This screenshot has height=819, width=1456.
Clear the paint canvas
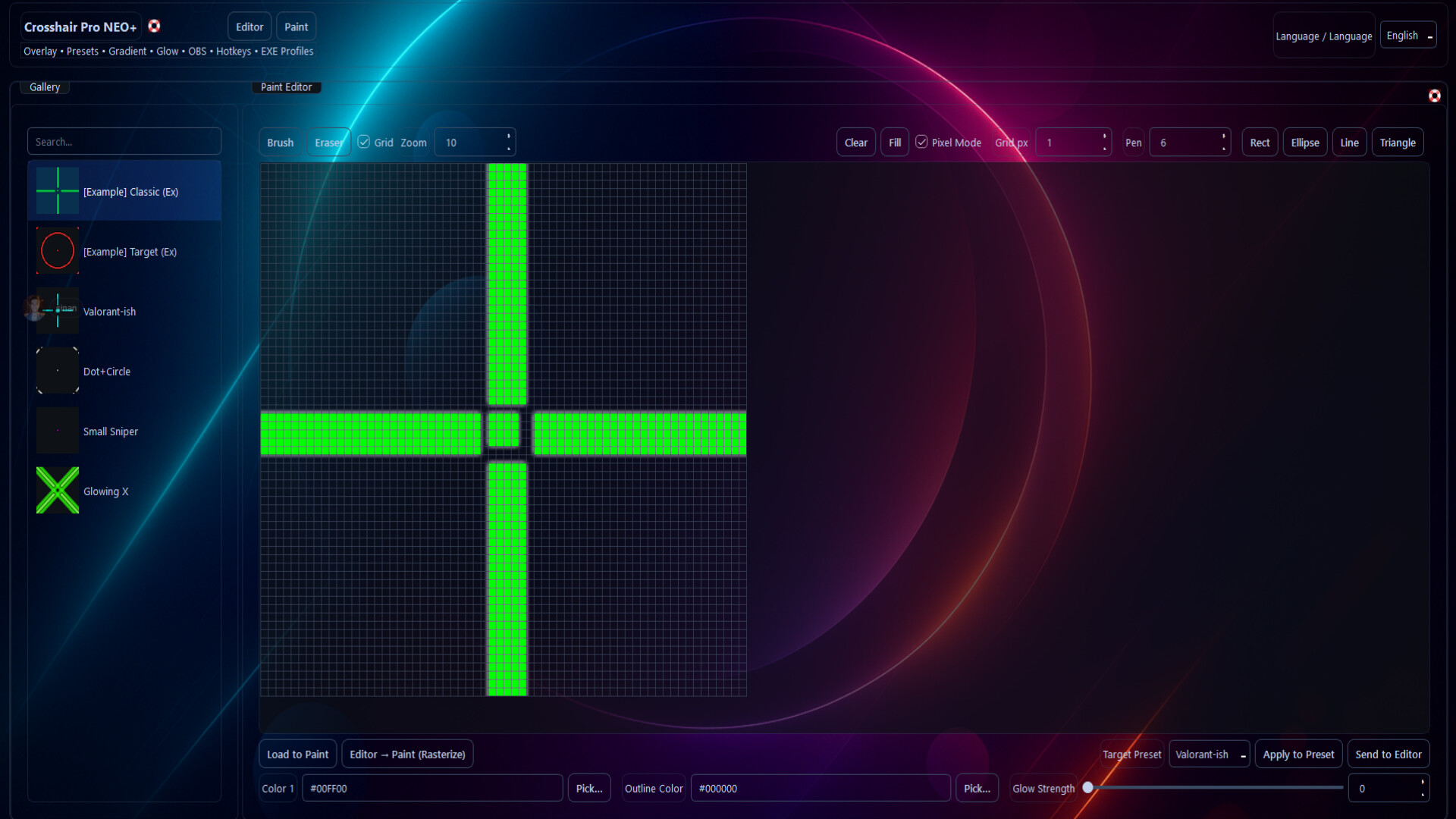[855, 142]
